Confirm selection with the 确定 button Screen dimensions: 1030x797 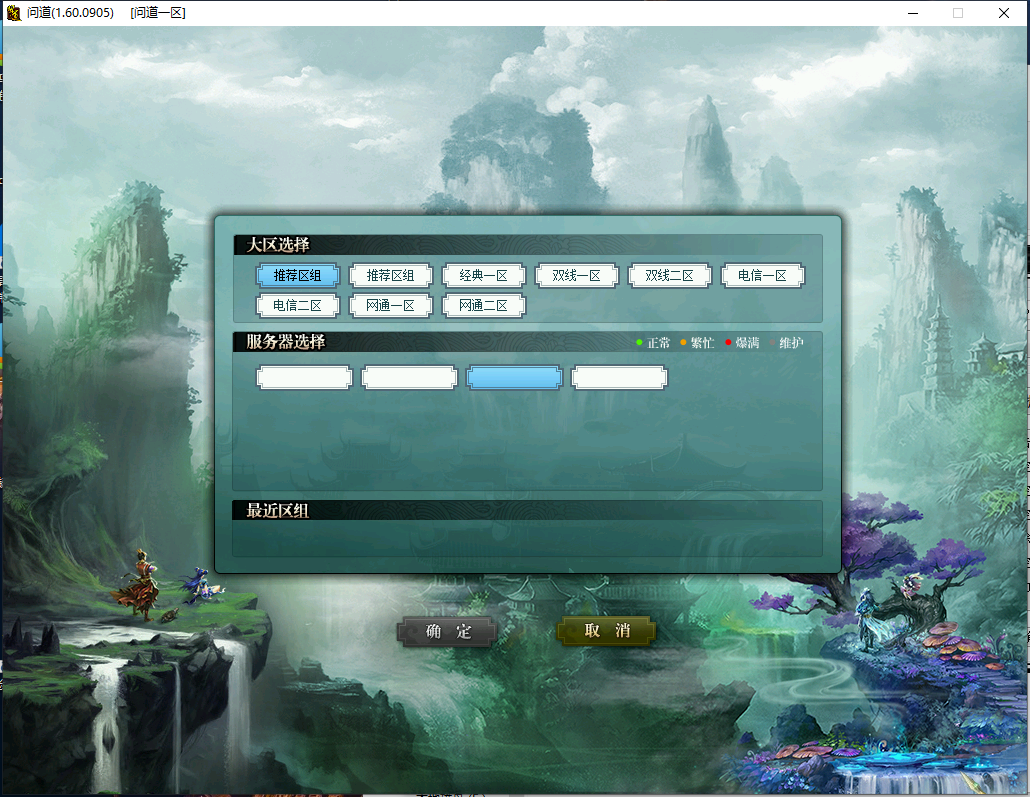point(447,631)
